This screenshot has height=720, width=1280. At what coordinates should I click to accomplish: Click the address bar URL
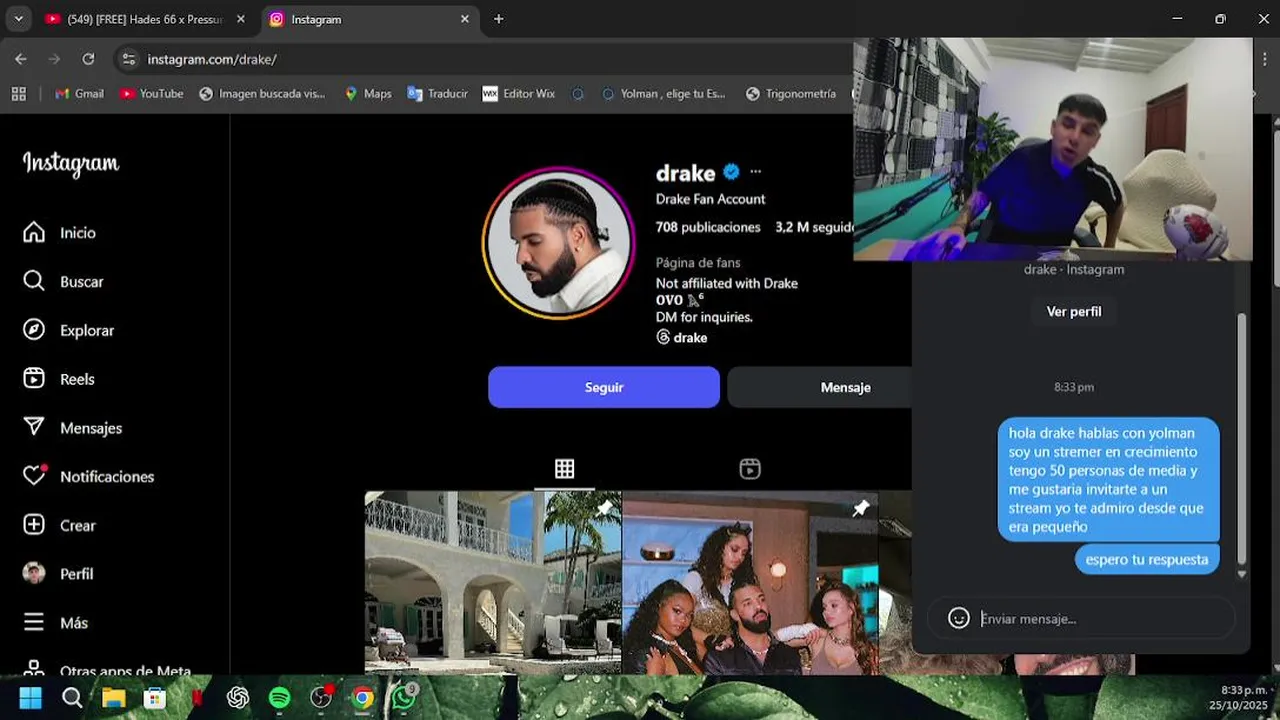[212, 60]
